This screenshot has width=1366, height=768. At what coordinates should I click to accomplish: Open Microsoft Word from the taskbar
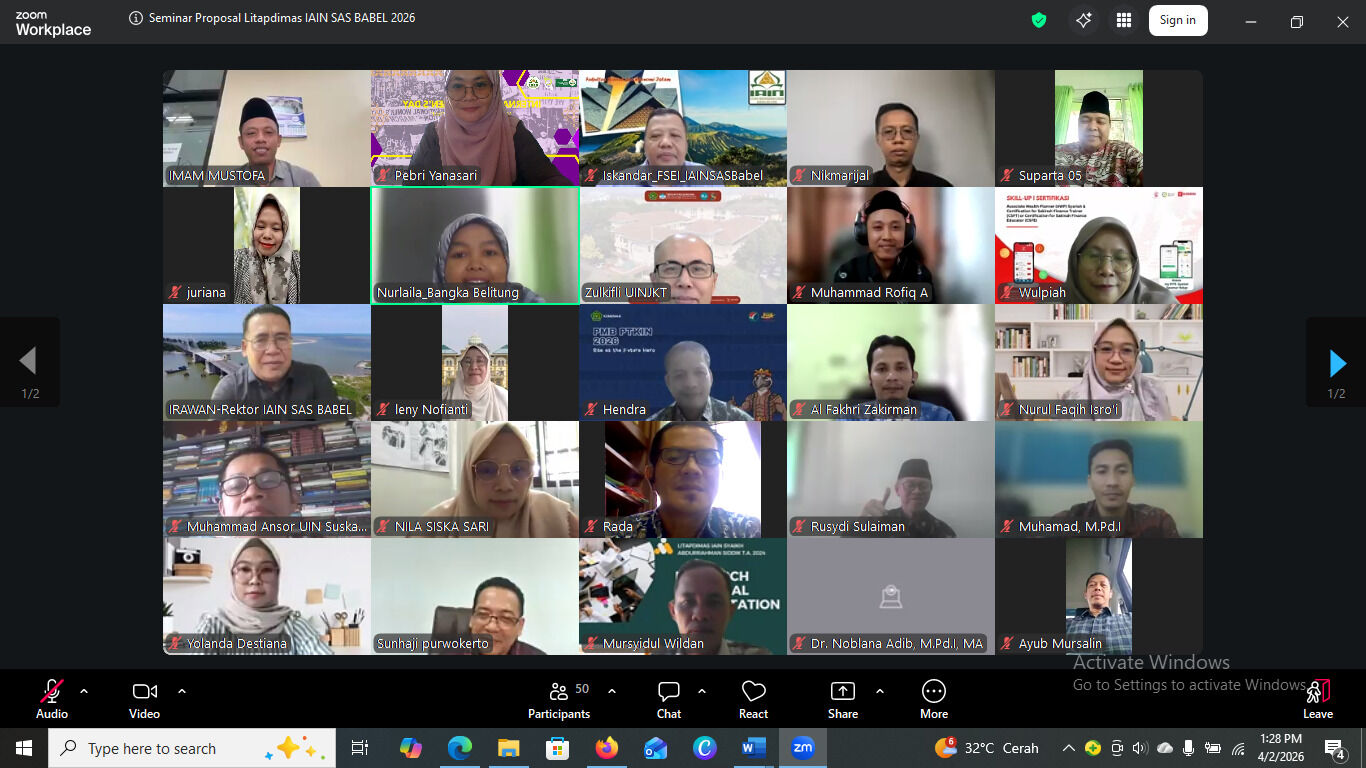(753, 748)
